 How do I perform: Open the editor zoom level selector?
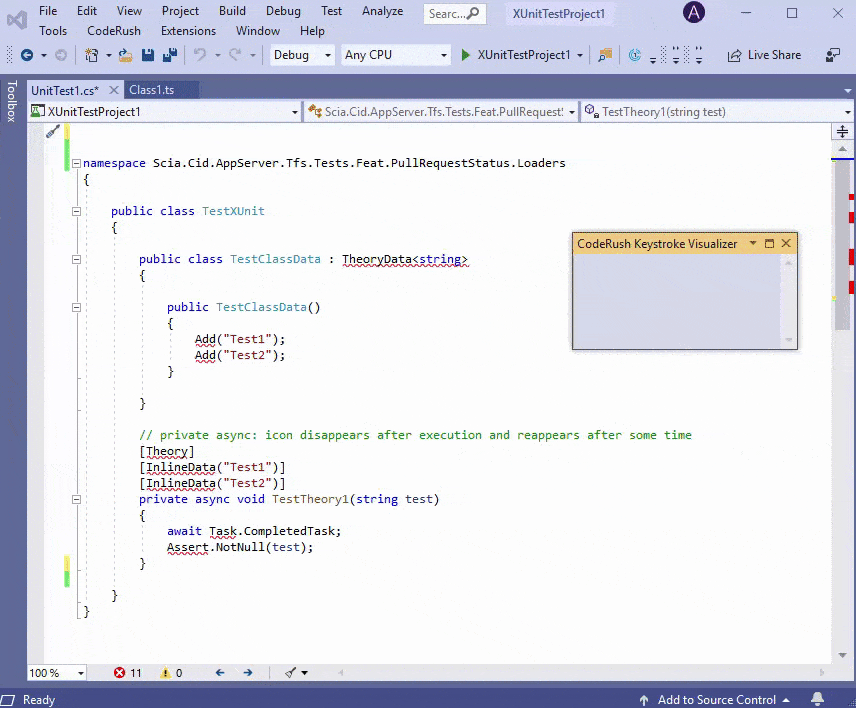coord(55,672)
